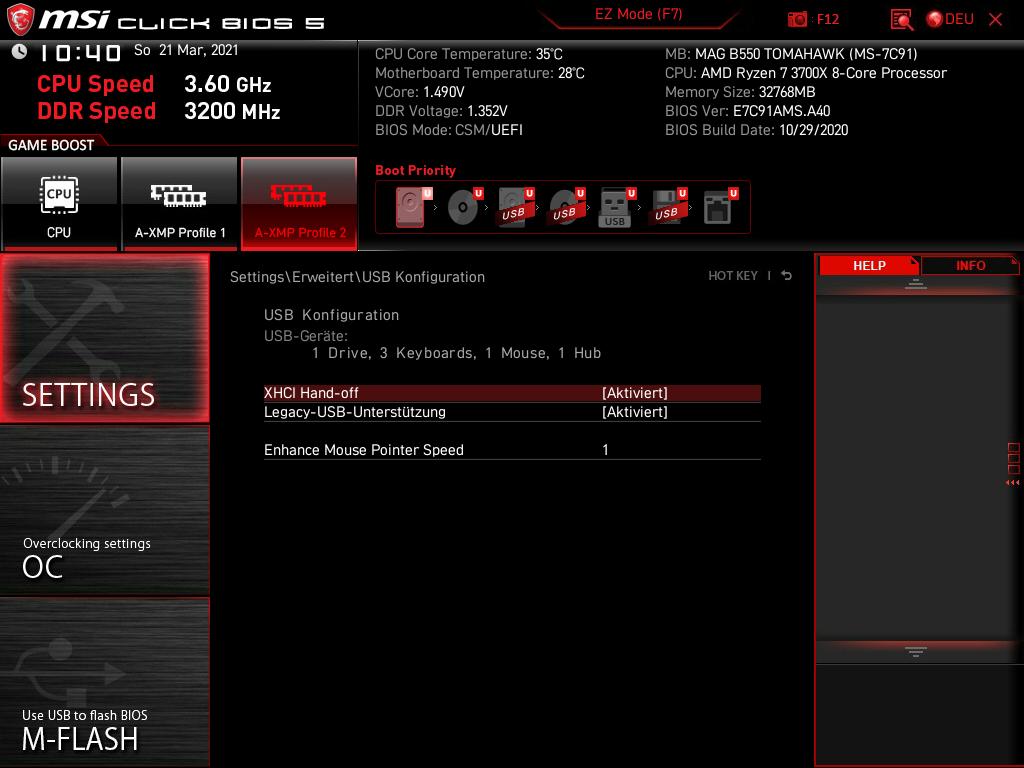Image resolution: width=1024 pixels, height=768 pixels.
Task: Click the USB hard disk boot icon
Action: pos(512,206)
